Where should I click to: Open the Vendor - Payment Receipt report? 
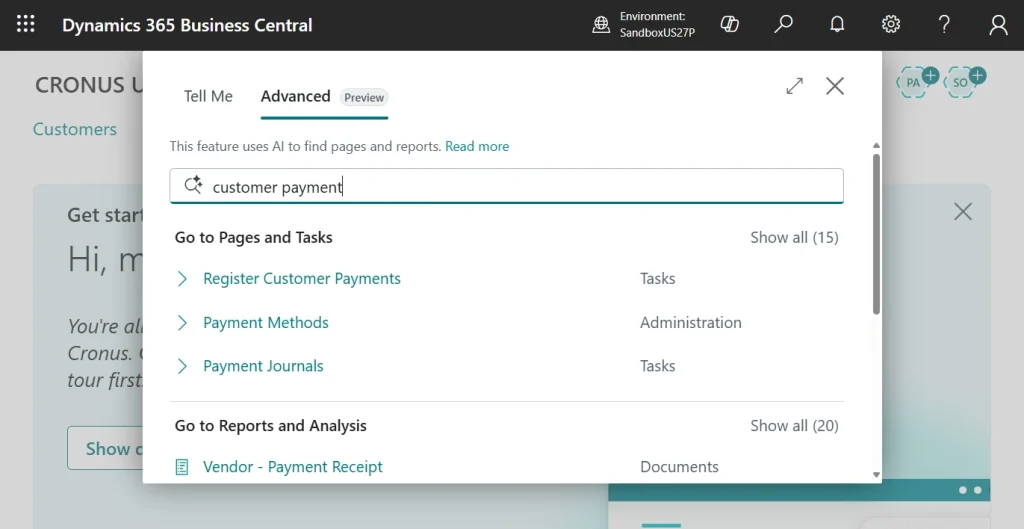click(292, 467)
